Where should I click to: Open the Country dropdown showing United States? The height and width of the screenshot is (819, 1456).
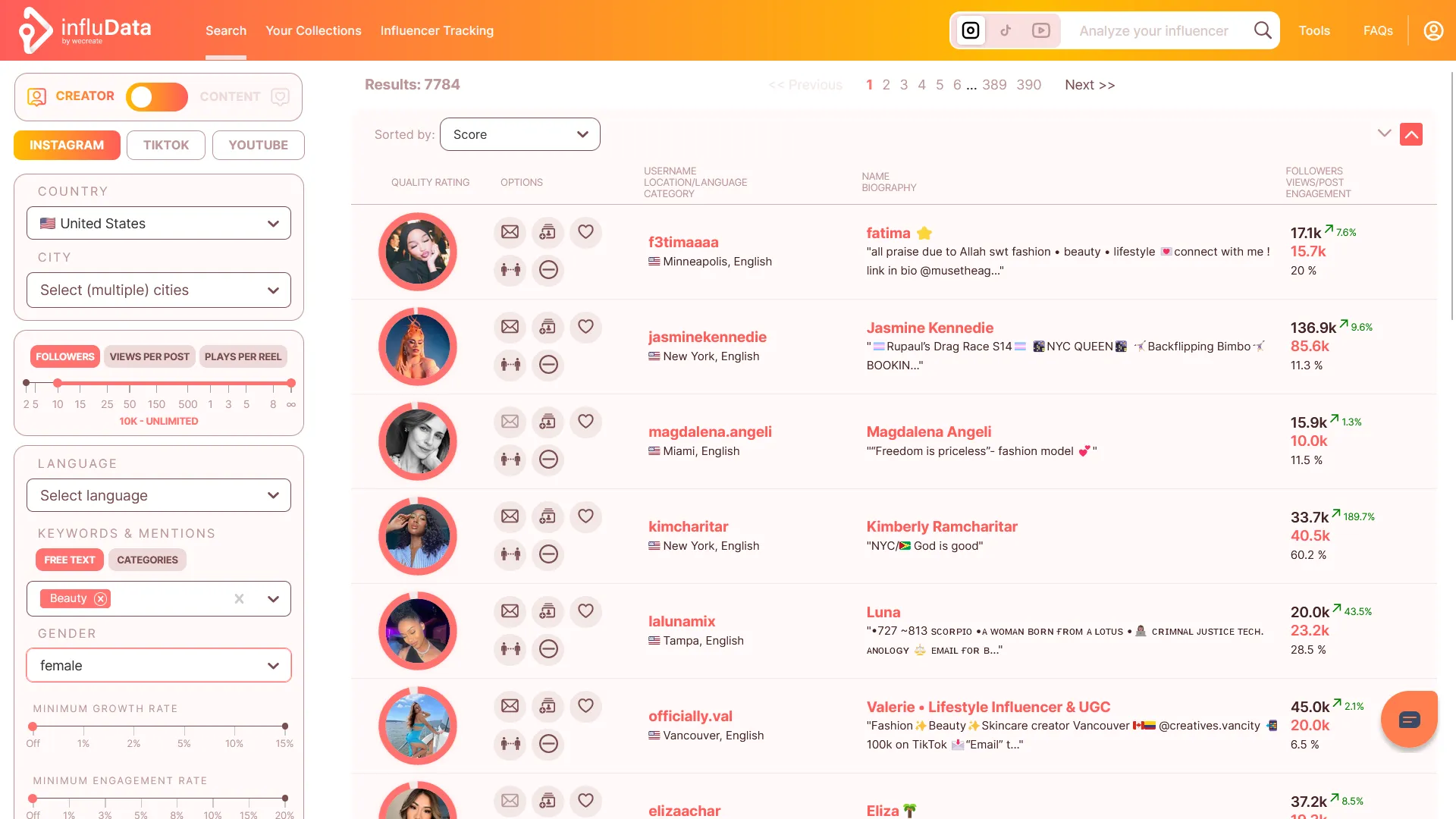coord(158,224)
